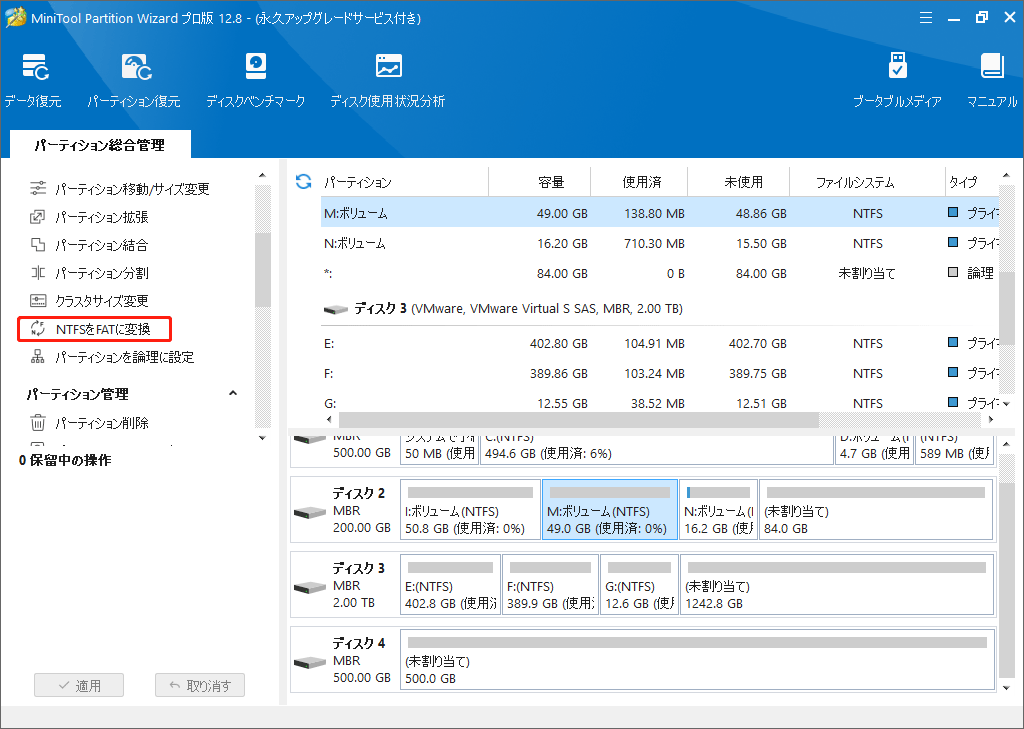Viewport: 1024px width, 729px height.
Task: Click the クラスタサイズ変更 icon
Action: pos(38,301)
